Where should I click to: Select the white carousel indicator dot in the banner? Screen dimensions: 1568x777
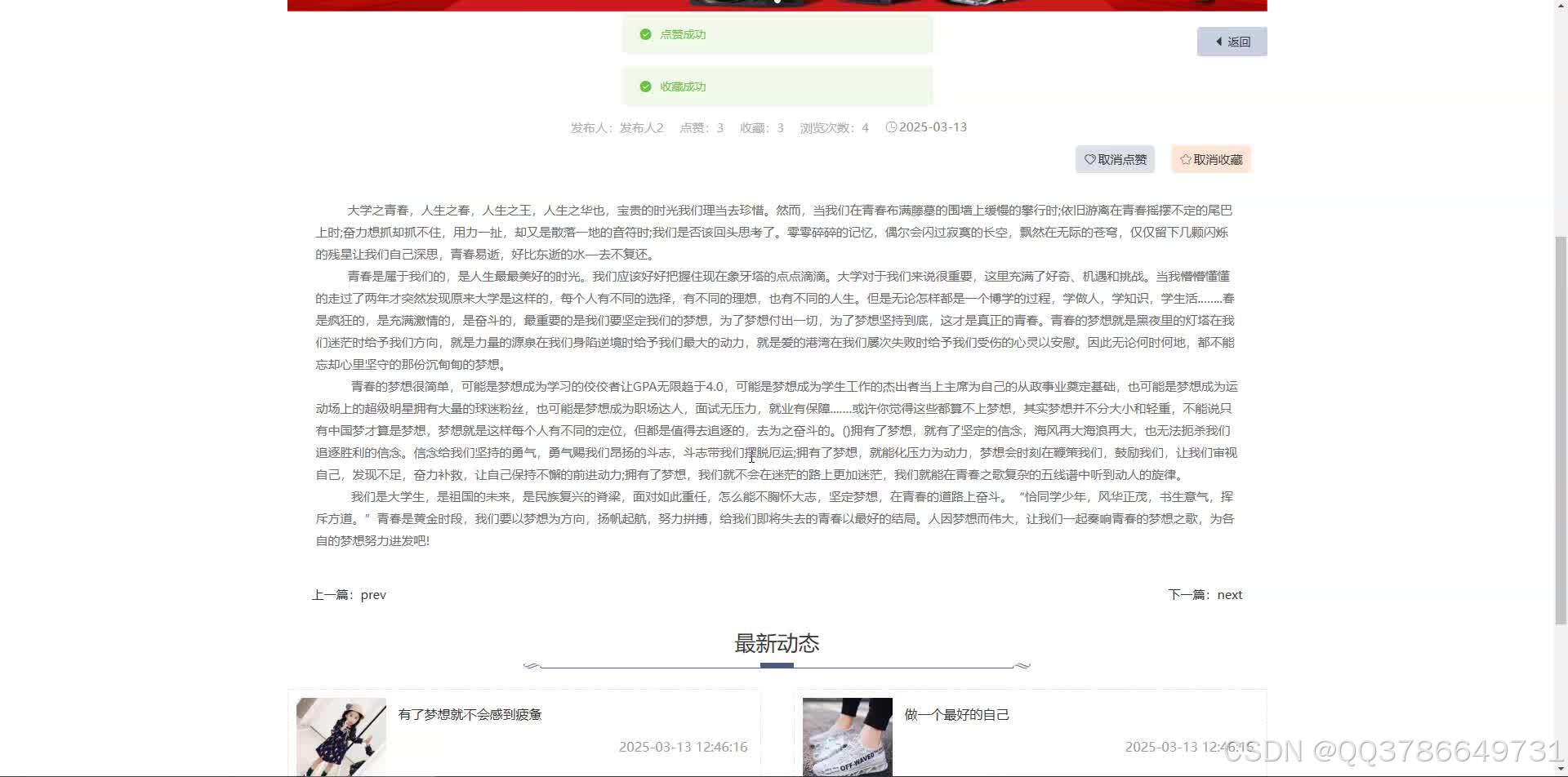point(776,2)
